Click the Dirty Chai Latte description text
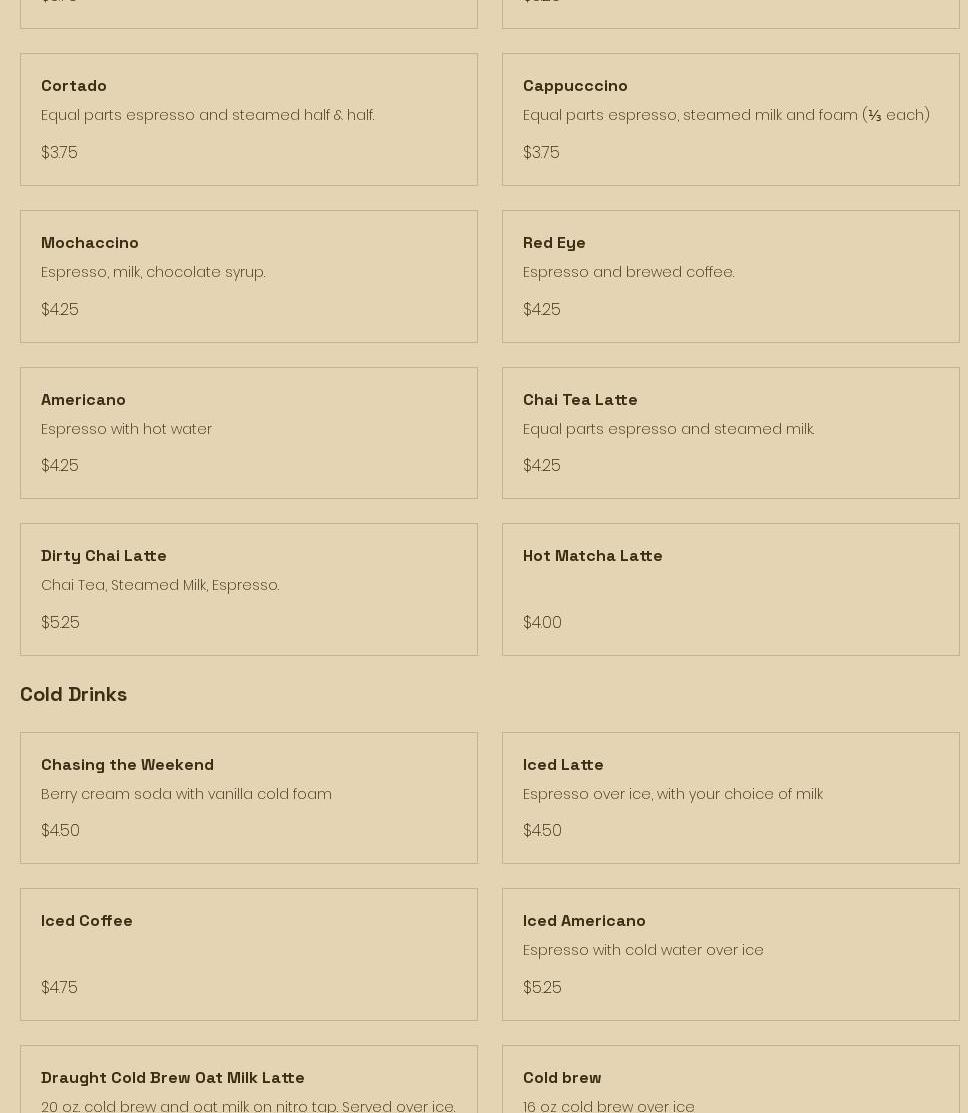The image size is (968, 1113). pos(160,585)
